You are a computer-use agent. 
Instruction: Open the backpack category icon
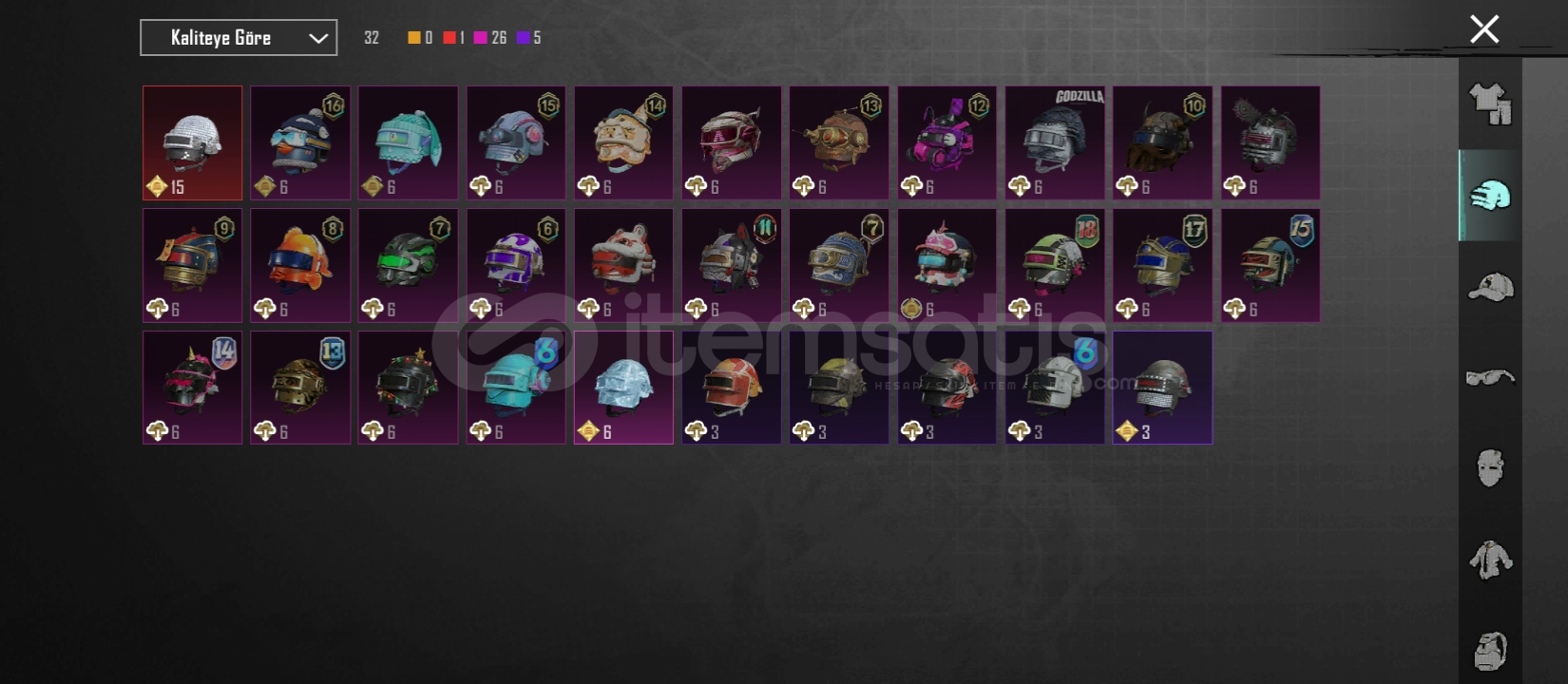point(1490,651)
